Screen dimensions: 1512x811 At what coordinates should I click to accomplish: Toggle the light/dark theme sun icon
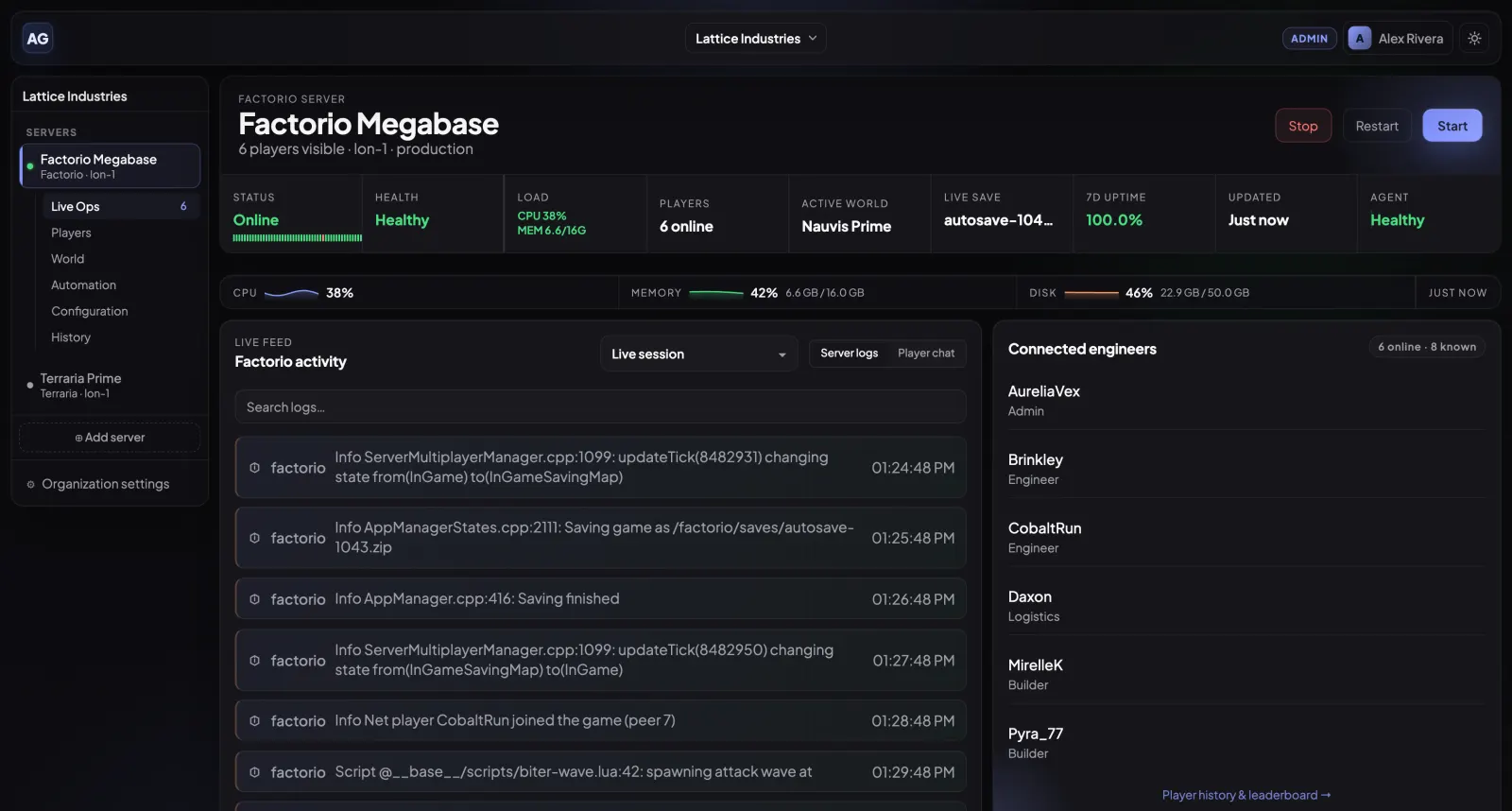click(x=1474, y=39)
